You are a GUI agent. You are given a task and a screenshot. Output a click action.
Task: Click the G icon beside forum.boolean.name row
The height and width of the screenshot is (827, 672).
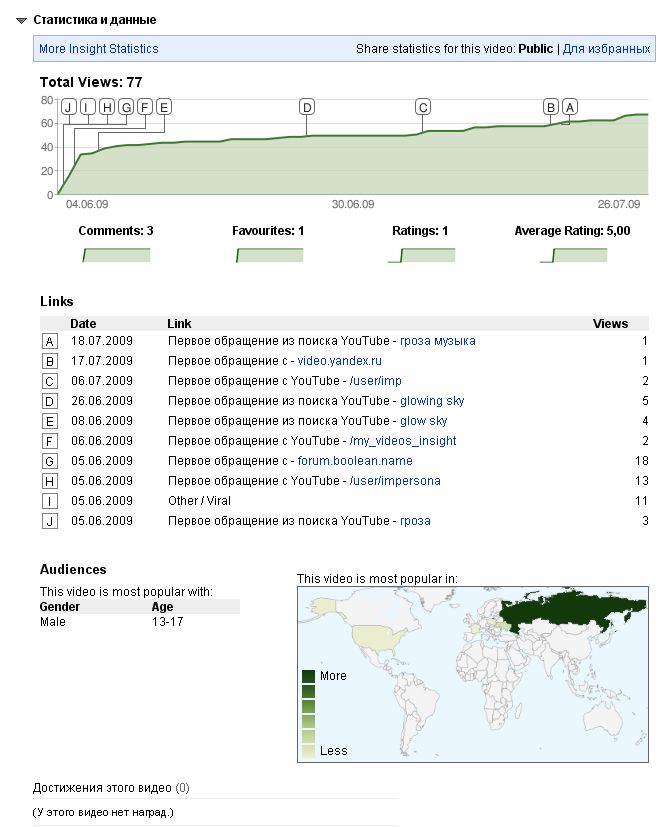pyautogui.click(x=49, y=461)
